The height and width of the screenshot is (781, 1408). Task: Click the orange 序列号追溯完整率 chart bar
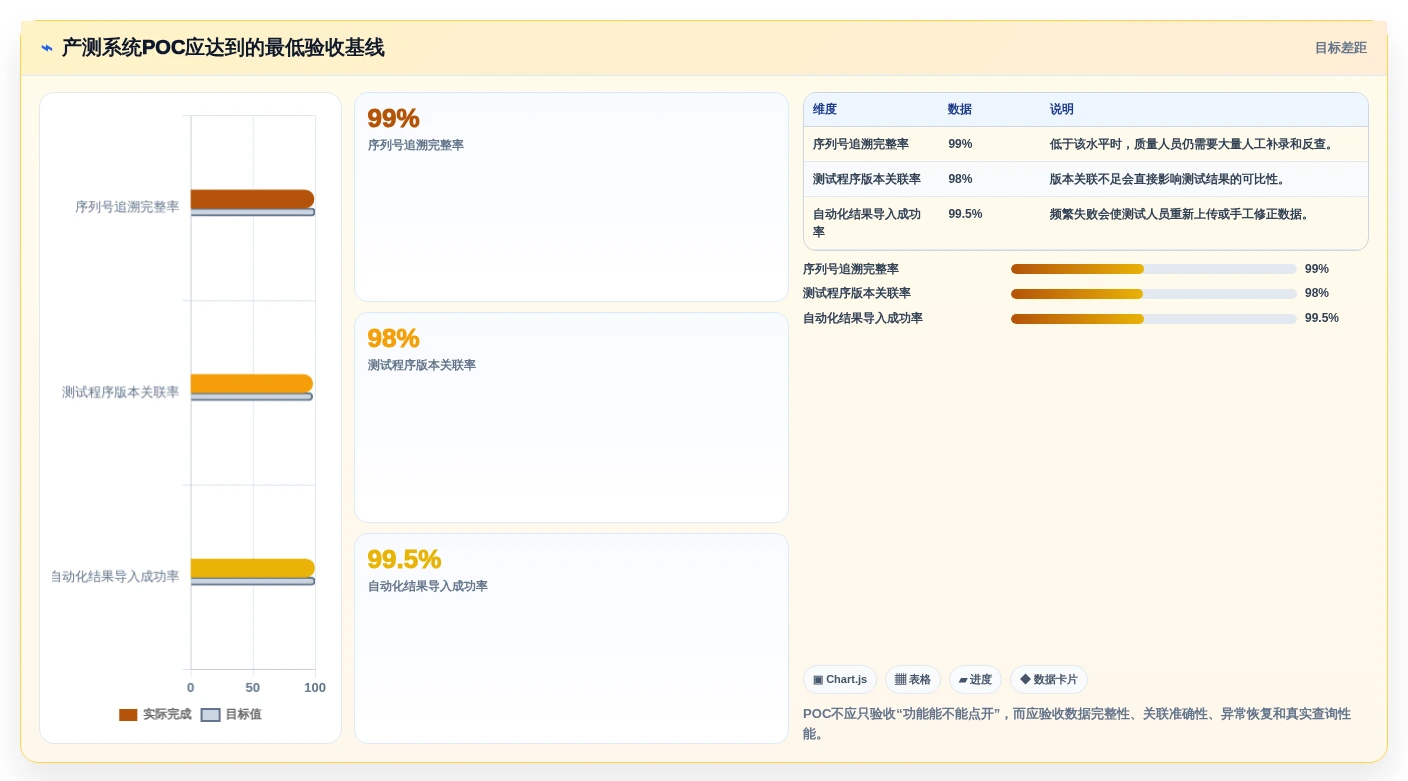click(252, 199)
